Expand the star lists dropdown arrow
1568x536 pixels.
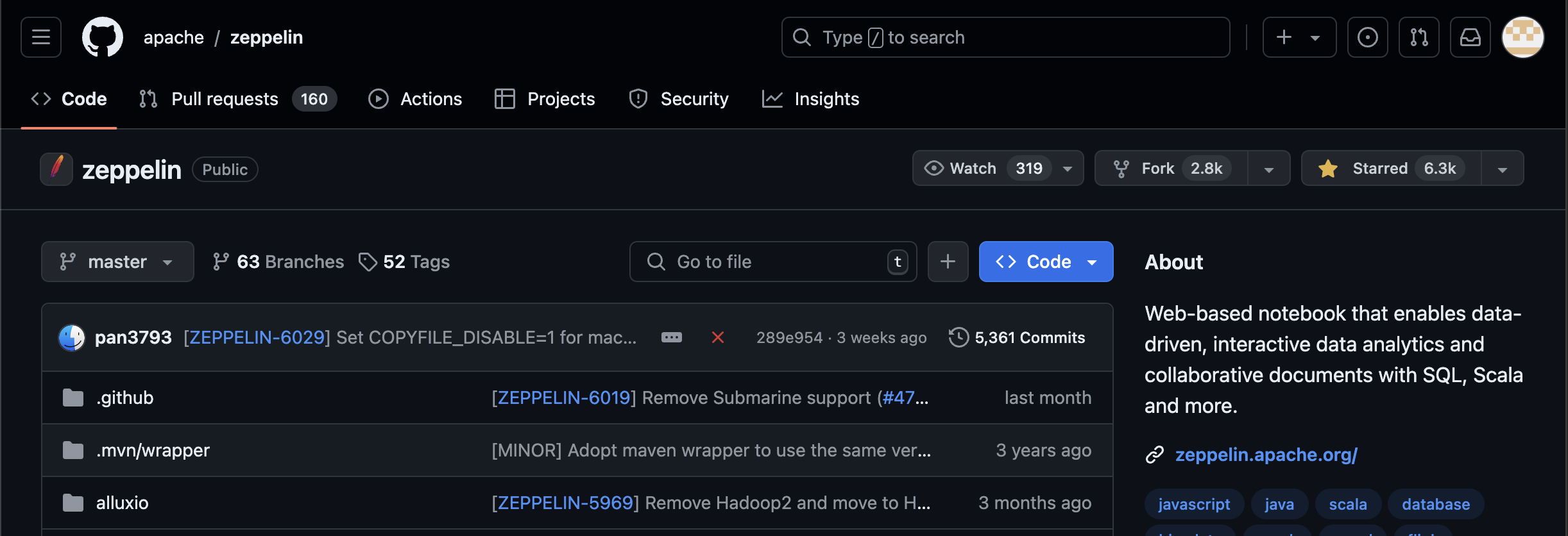pyautogui.click(x=1503, y=168)
